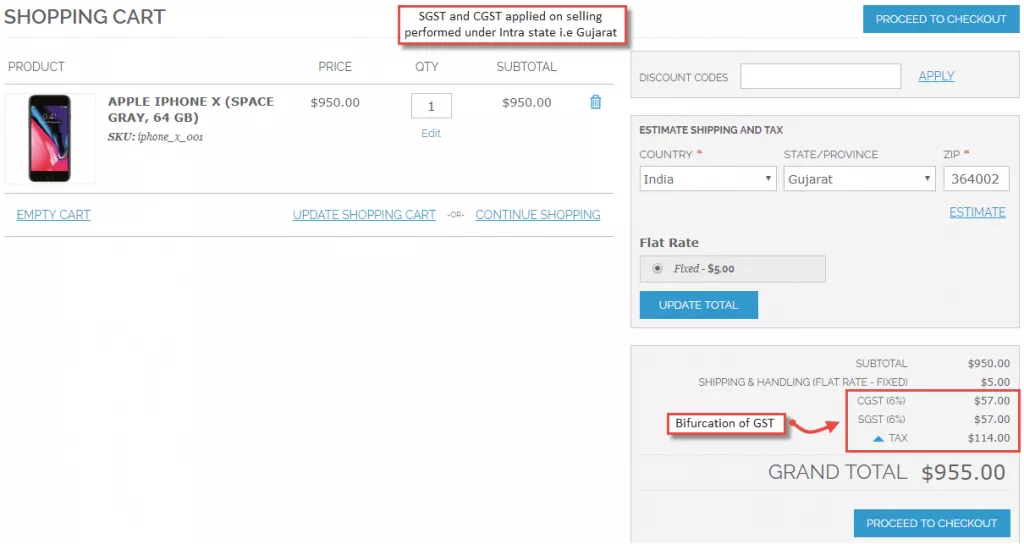The image size is (1024, 544).
Task: Click bottom Proceed to Checkout button
Action: [x=931, y=523]
